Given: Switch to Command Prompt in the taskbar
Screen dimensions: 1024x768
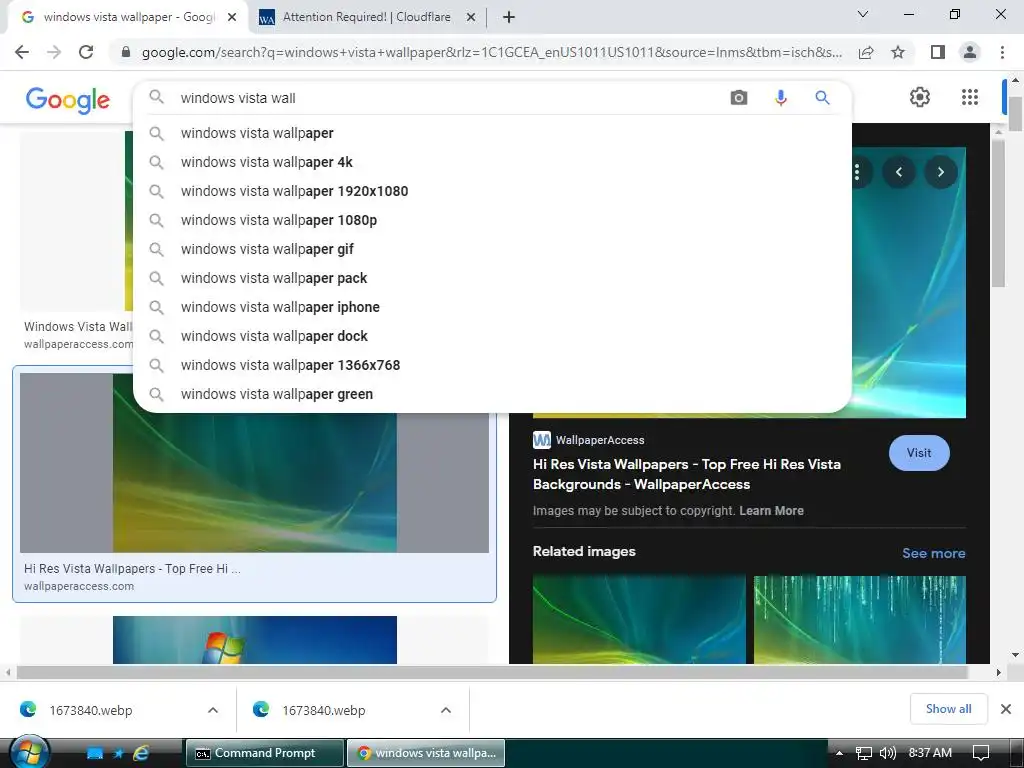Looking at the screenshot, I should coord(264,753).
